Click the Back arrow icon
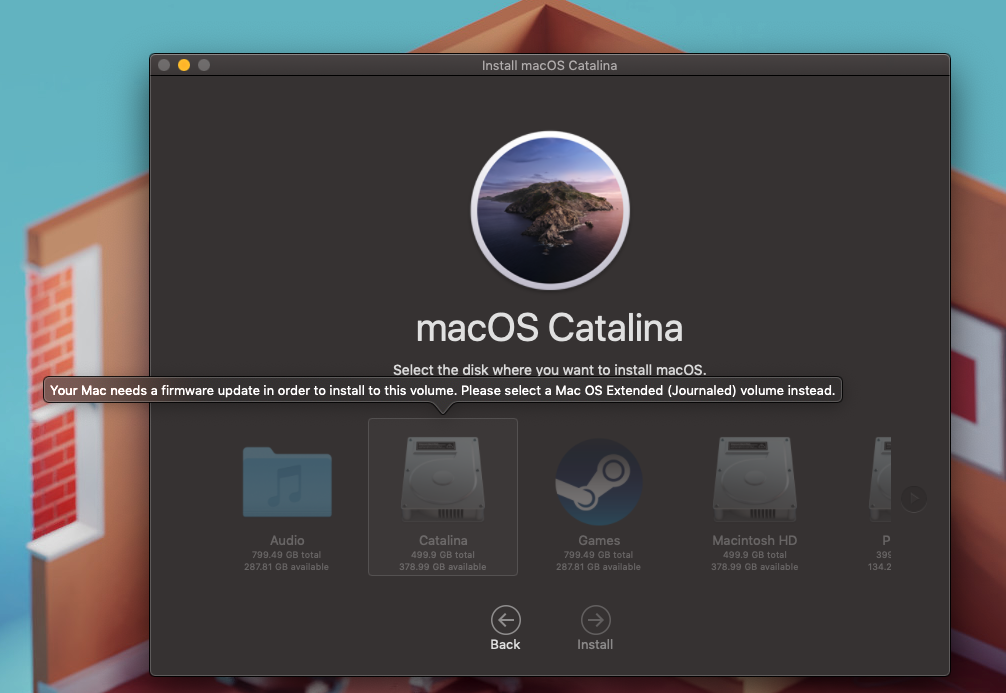The image size is (1006, 693). pyautogui.click(x=506, y=620)
